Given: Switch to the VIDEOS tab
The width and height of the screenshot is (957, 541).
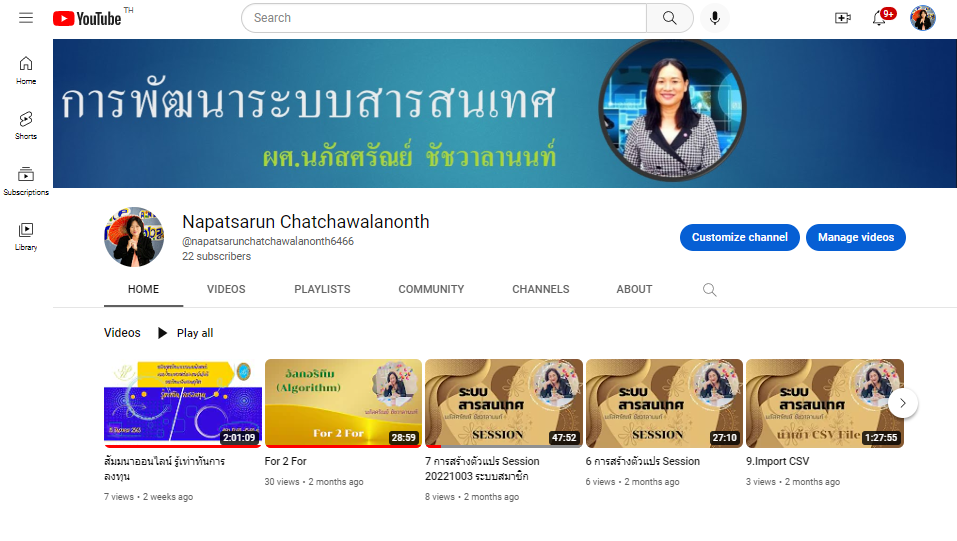Looking at the screenshot, I should pos(226,289).
